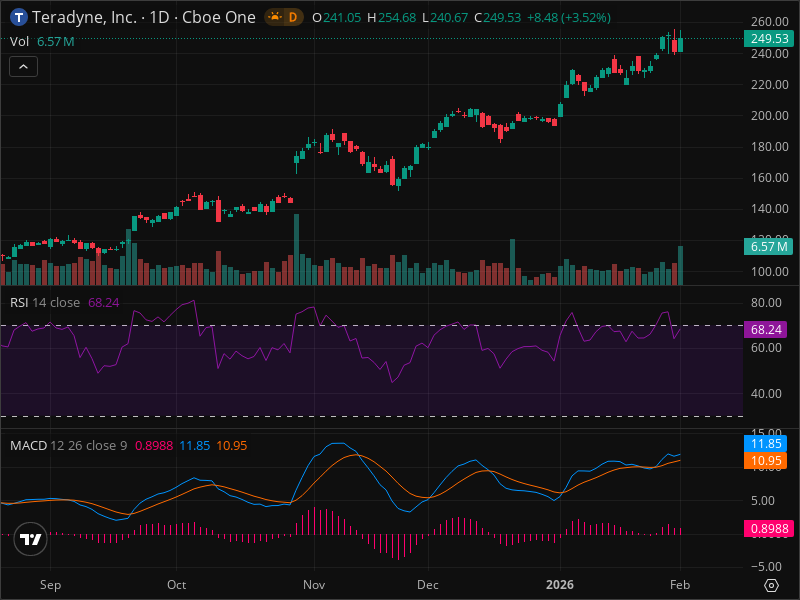This screenshot has height=600, width=800.
Task: Open the TradingView logo at bottom left
Action: pyautogui.click(x=31, y=539)
